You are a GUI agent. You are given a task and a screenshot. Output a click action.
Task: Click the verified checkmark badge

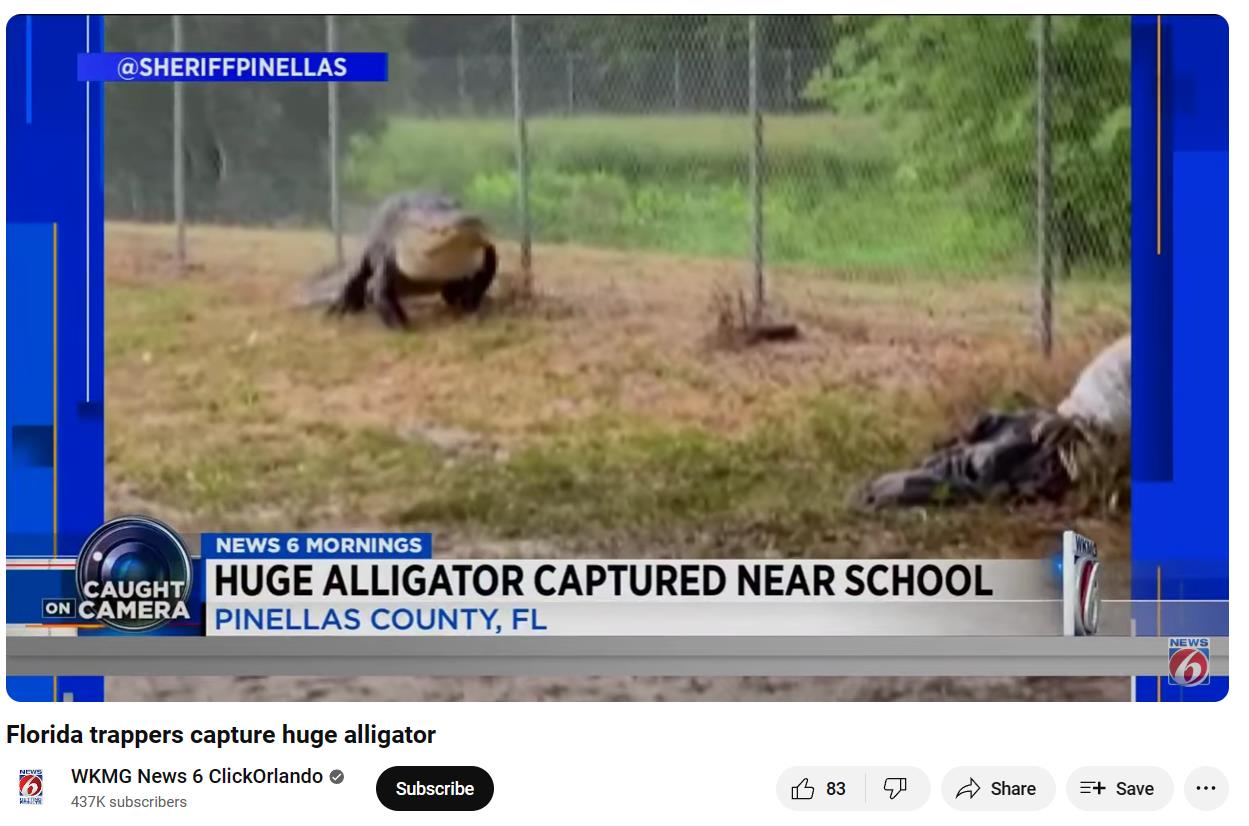pos(337,776)
